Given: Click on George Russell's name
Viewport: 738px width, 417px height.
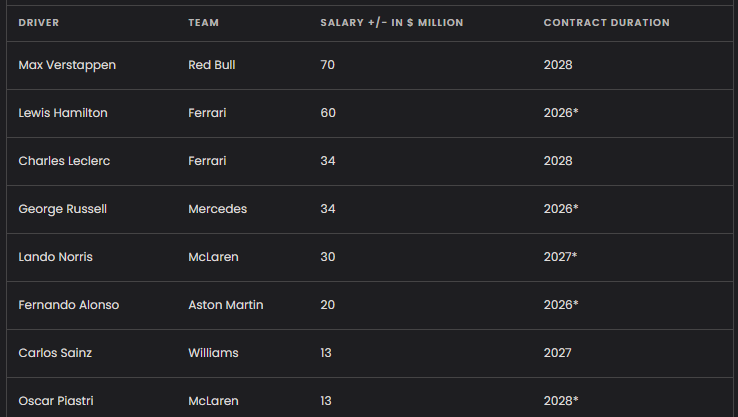Looking at the screenshot, I should click(63, 209).
